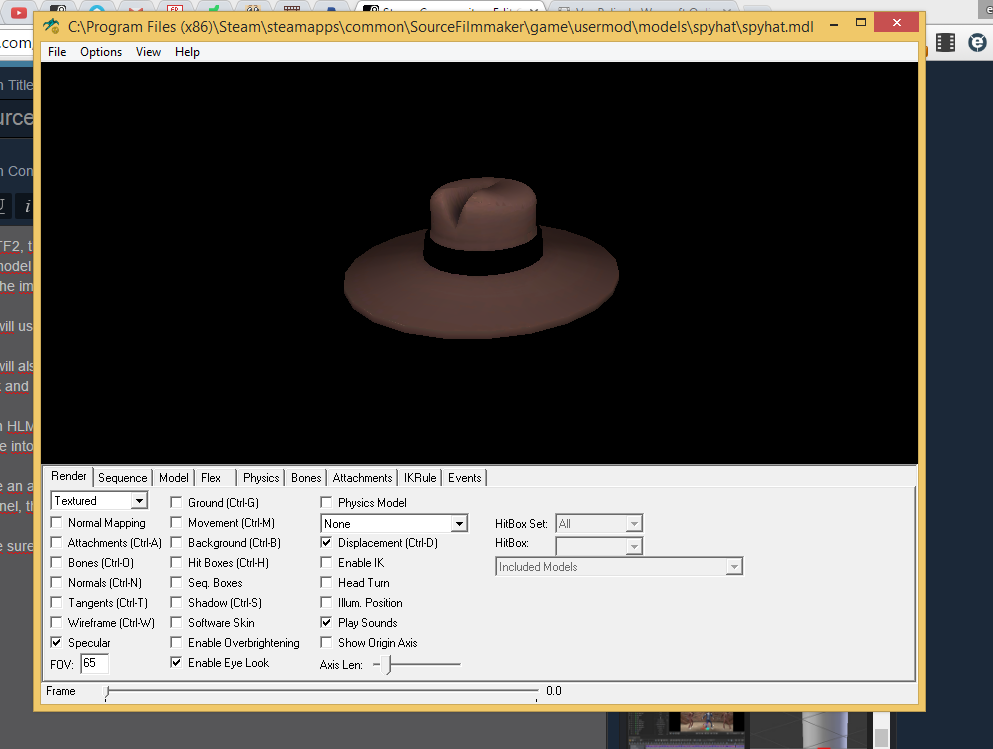This screenshot has width=993, height=749.
Task: Uncheck Displacement (Ctrl-D)
Action: tap(326, 543)
